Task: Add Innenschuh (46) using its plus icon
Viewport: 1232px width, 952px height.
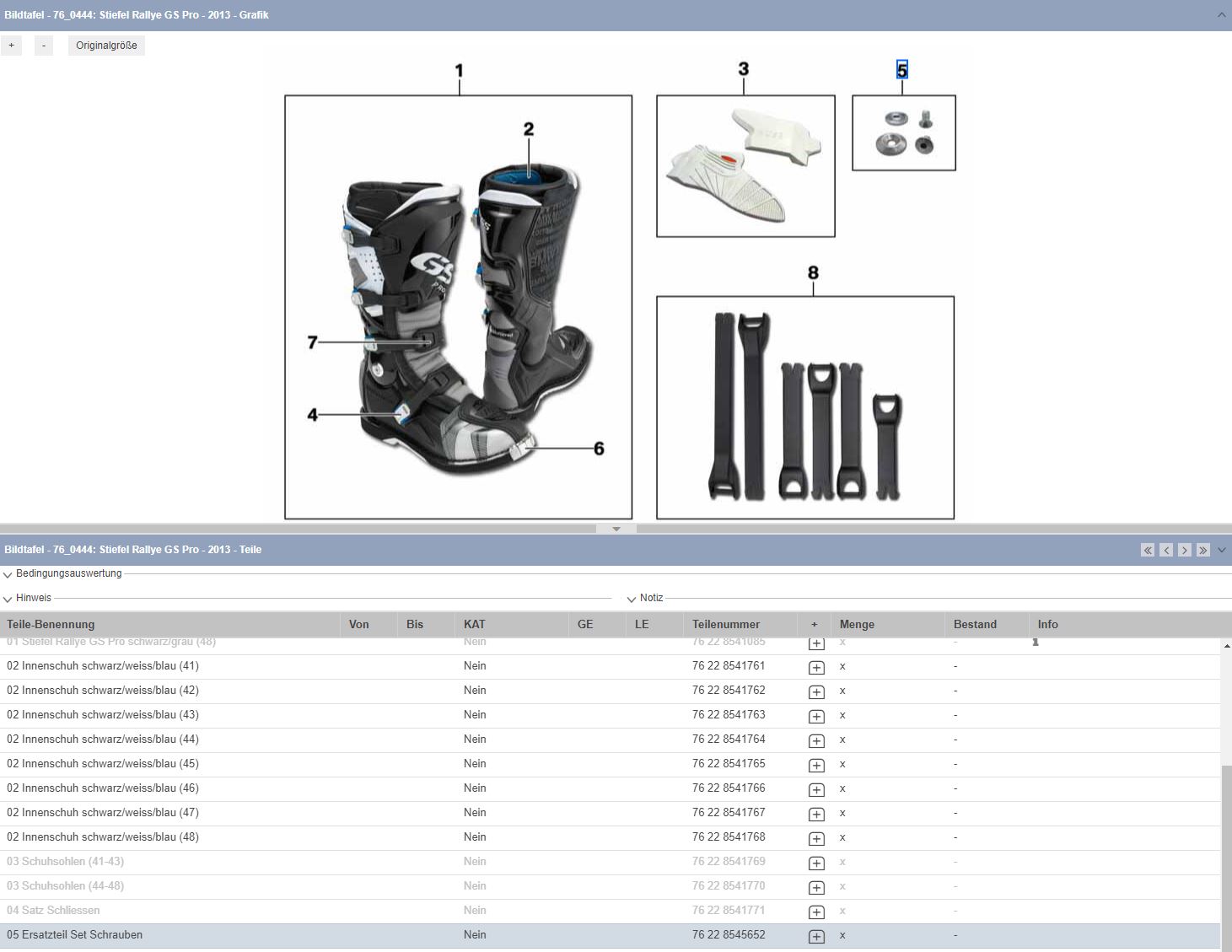Action: 816,789
